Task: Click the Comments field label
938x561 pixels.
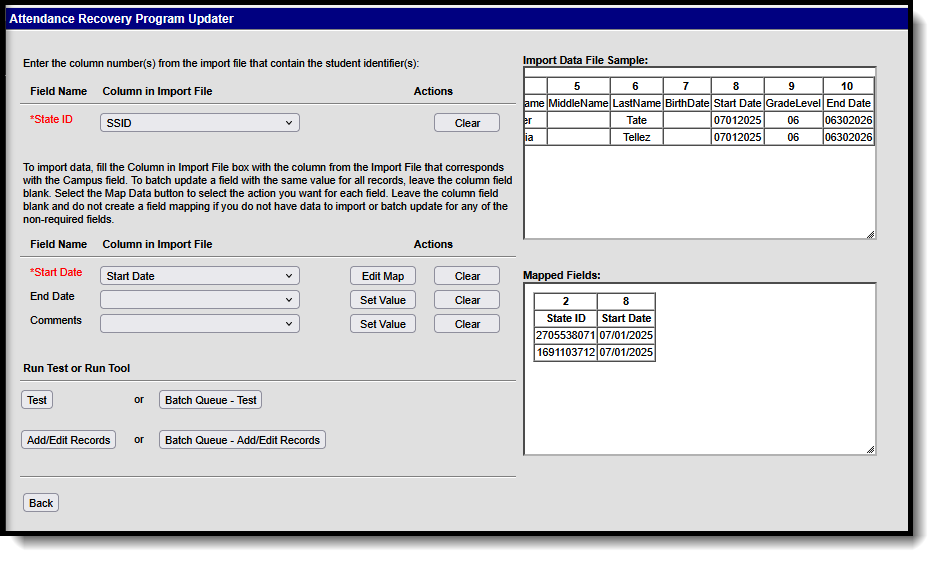Action: (56, 320)
